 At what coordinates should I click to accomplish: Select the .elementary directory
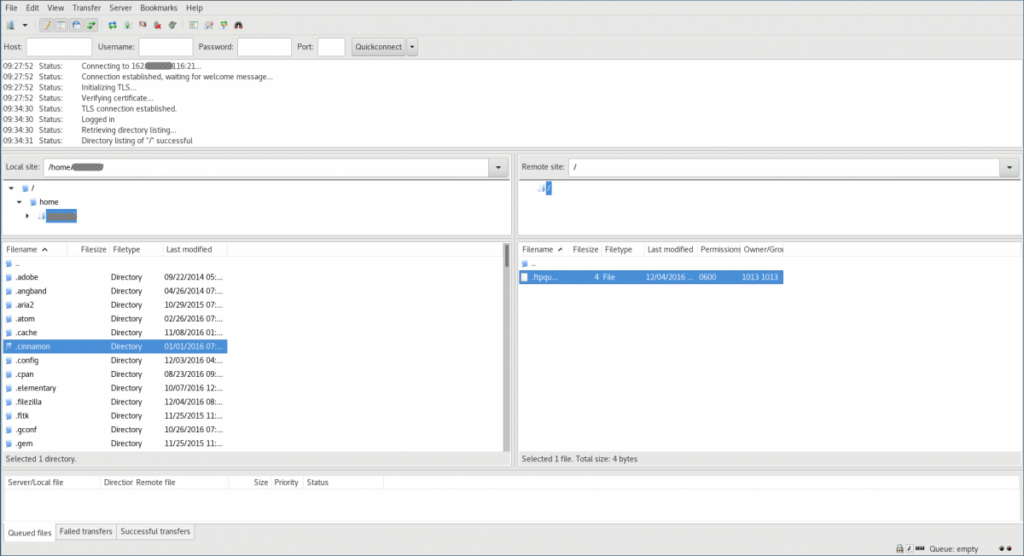coord(115,388)
